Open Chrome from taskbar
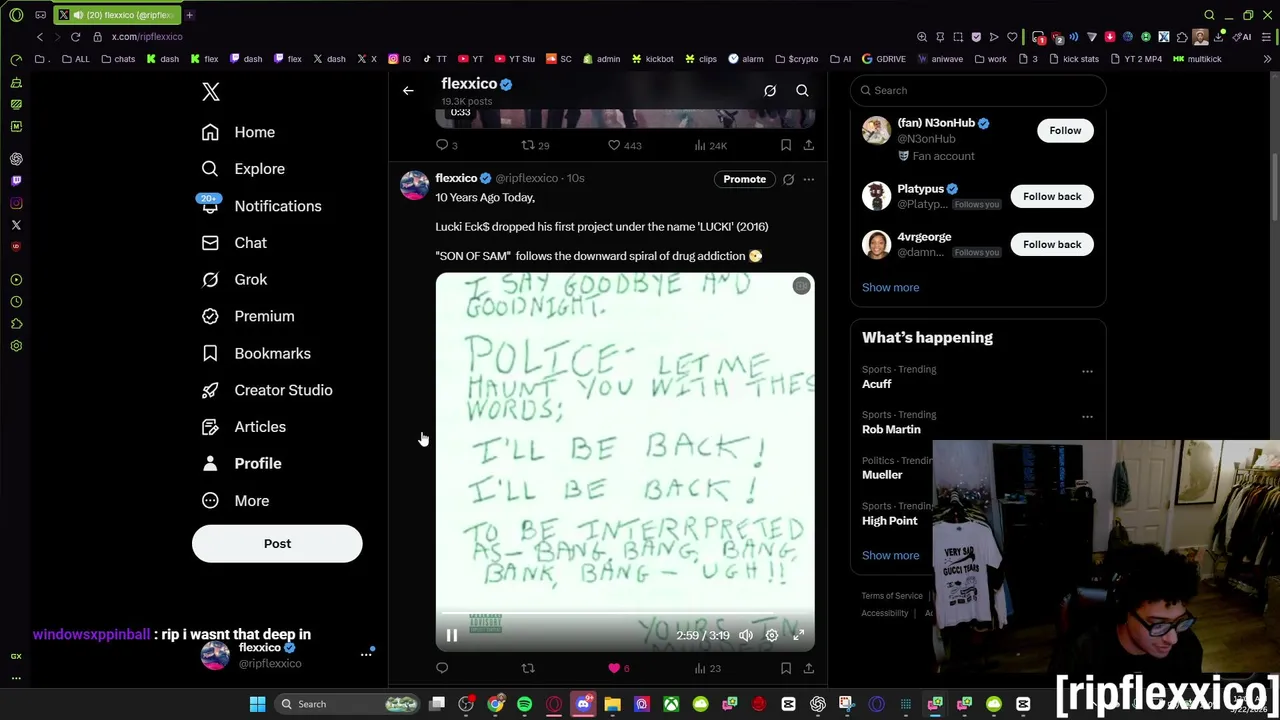This screenshot has width=1280, height=720. pyautogui.click(x=496, y=704)
